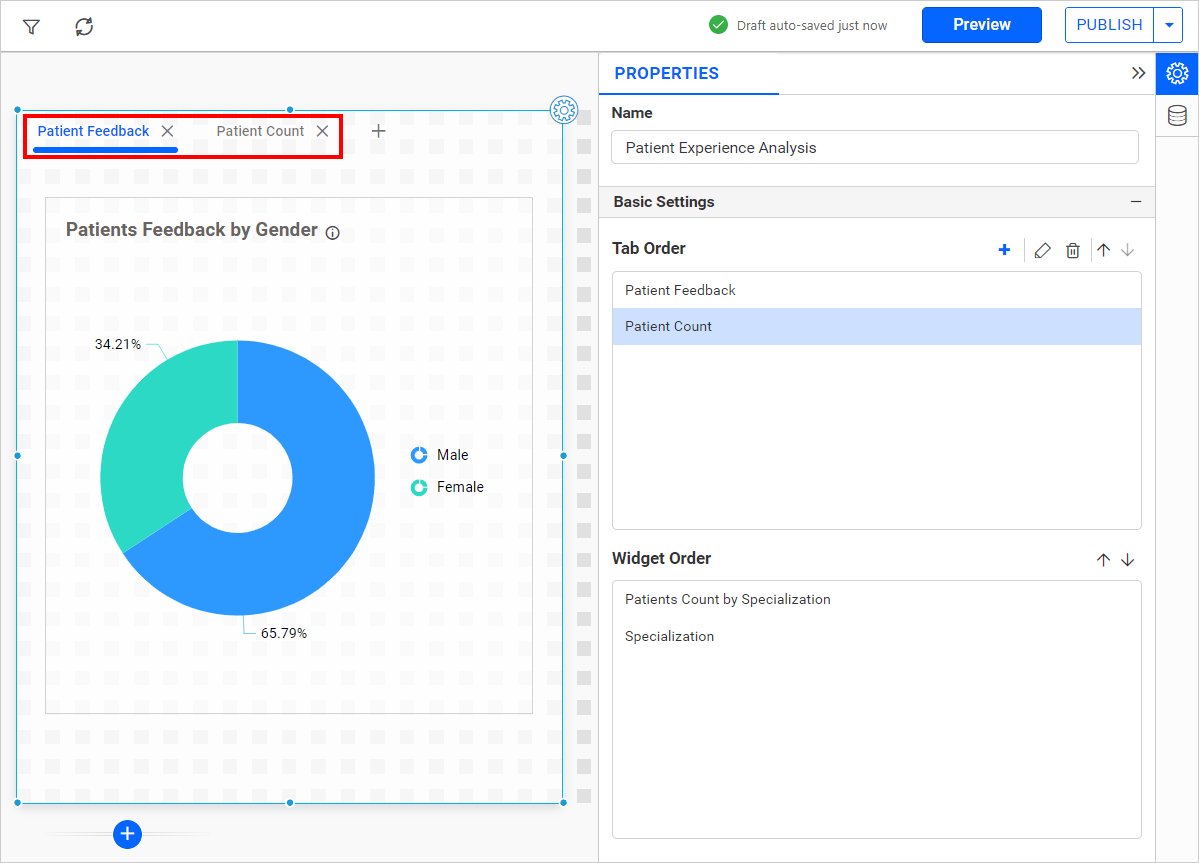1199x863 pixels.
Task: Click the Preview button
Action: click(981, 24)
